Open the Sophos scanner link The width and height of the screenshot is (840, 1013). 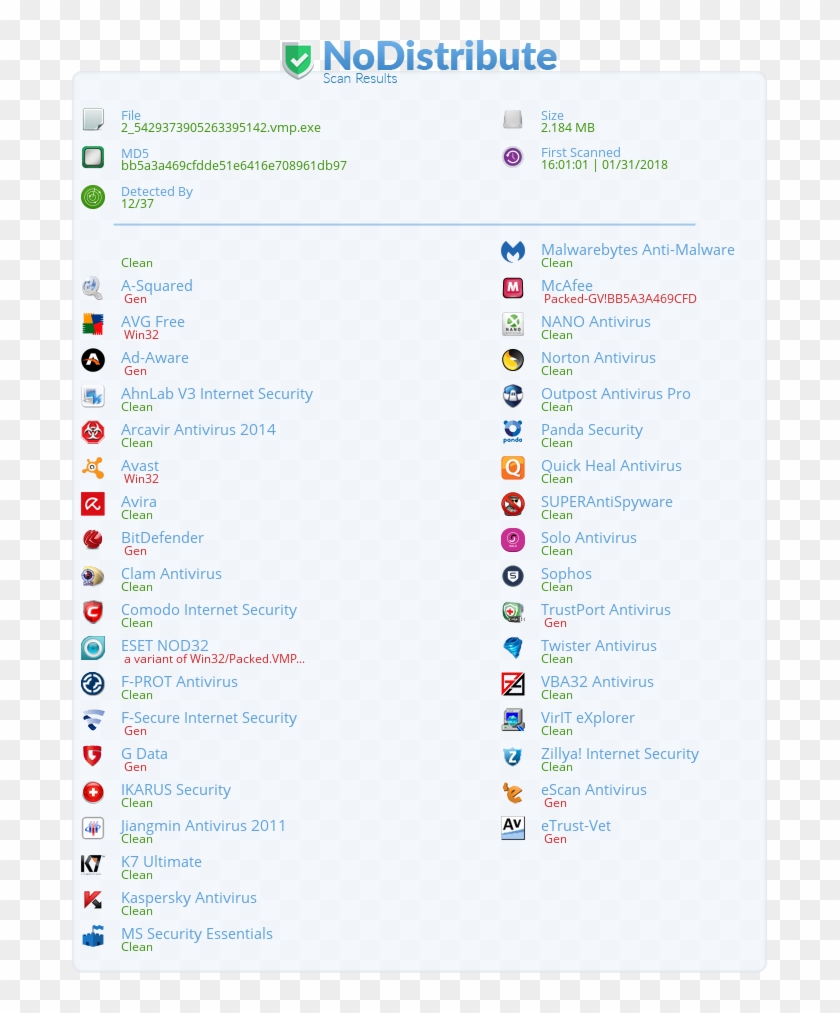(566, 574)
